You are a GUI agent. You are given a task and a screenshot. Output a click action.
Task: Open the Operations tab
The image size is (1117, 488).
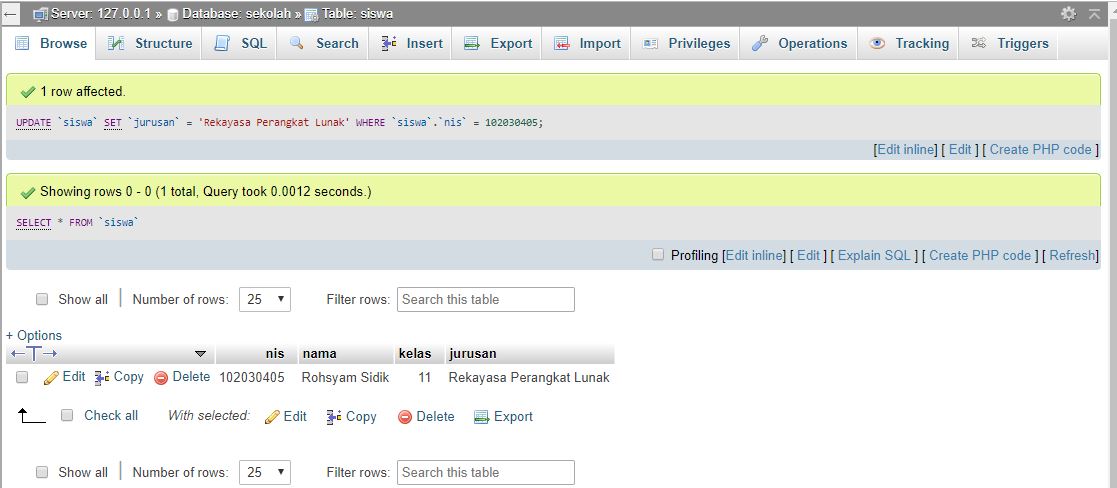800,43
